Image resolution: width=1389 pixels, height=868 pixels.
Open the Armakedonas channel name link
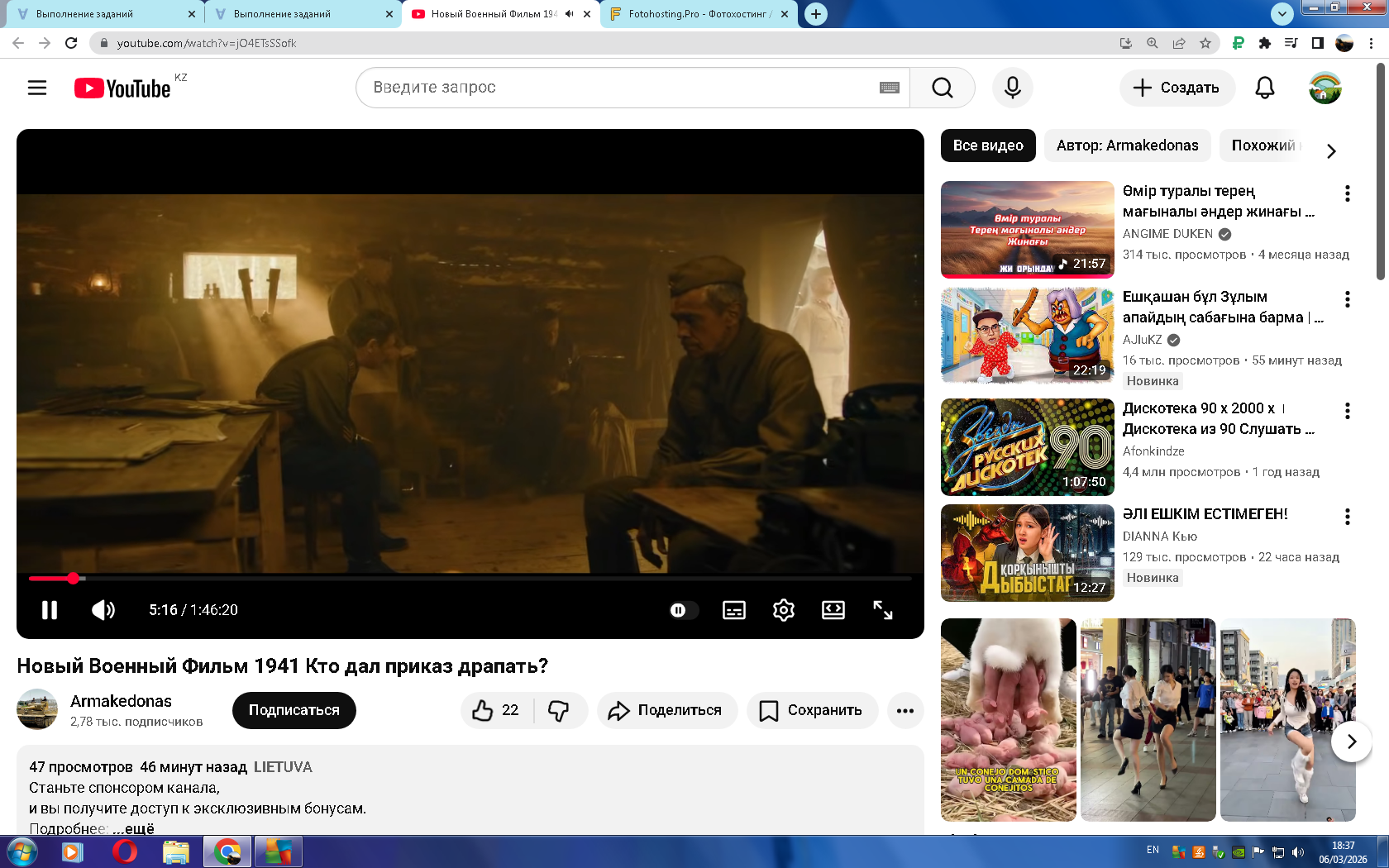coord(121,701)
